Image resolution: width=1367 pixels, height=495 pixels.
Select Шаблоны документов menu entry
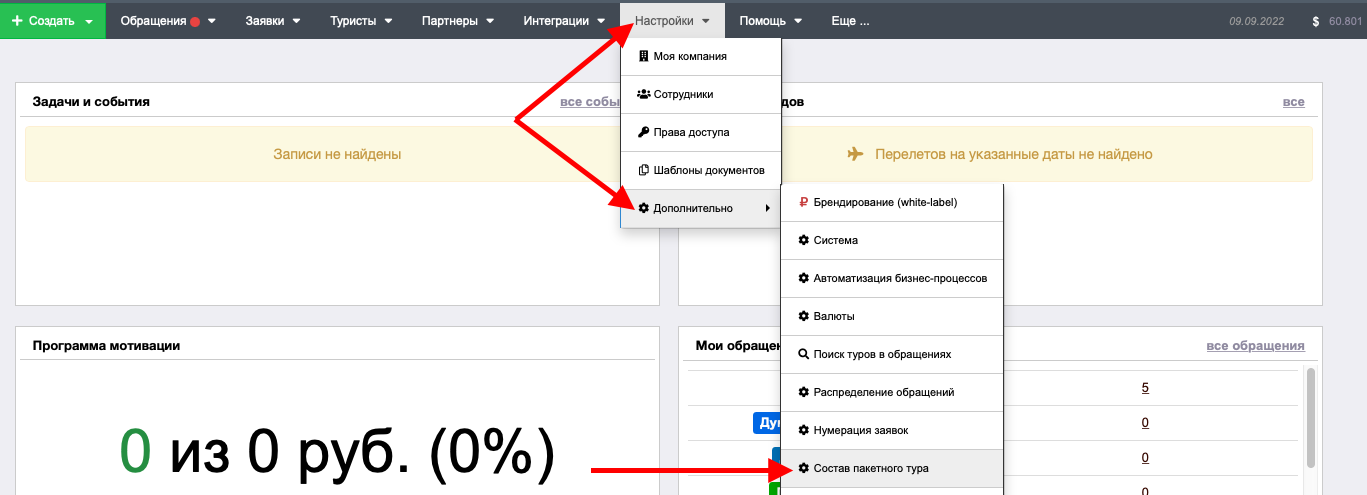click(x=700, y=170)
